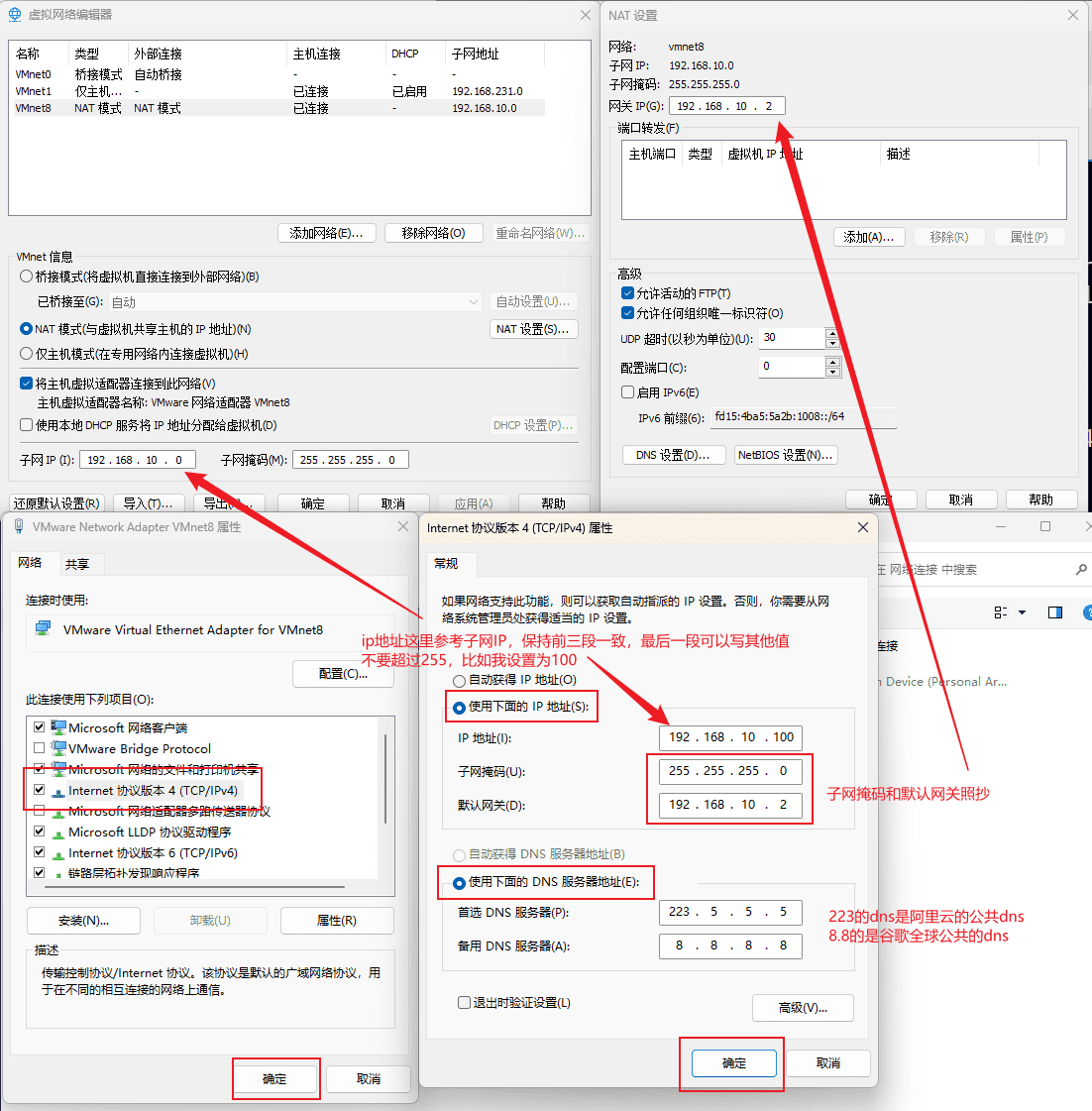Decrease 配置端口 spinner value

(832, 372)
